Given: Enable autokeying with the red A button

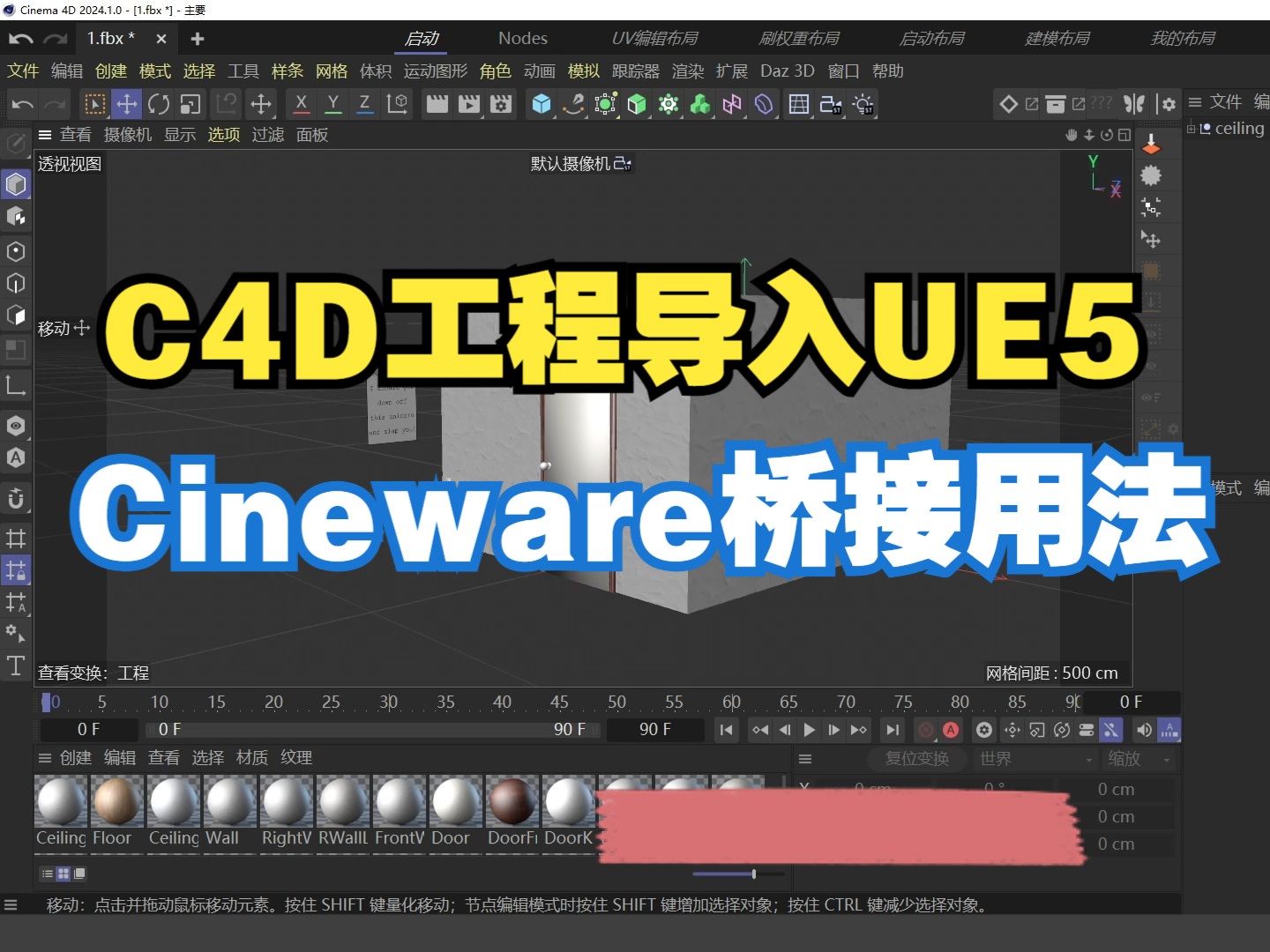Looking at the screenshot, I should tap(951, 730).
